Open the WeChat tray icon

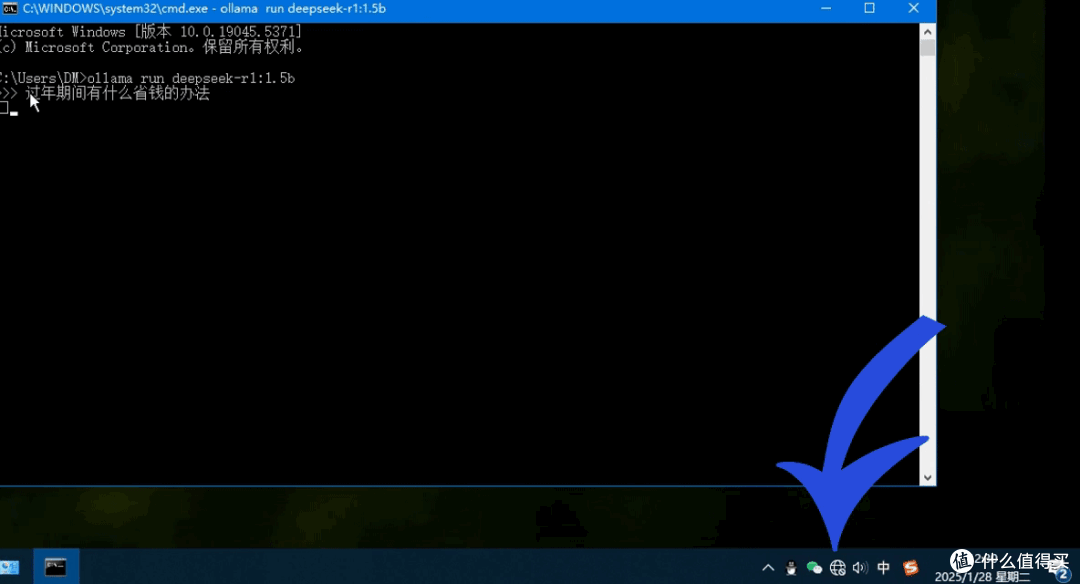814,567
